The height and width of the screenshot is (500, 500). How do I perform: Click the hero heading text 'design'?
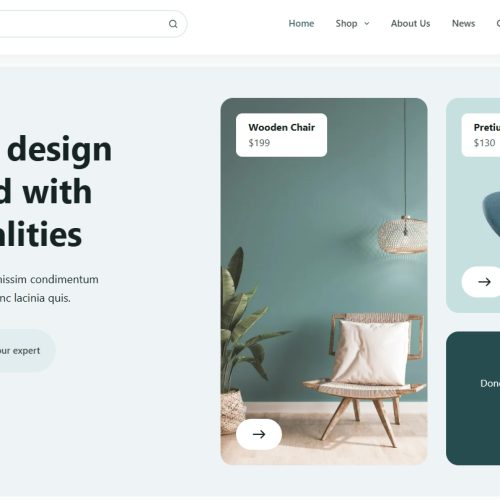60,149
